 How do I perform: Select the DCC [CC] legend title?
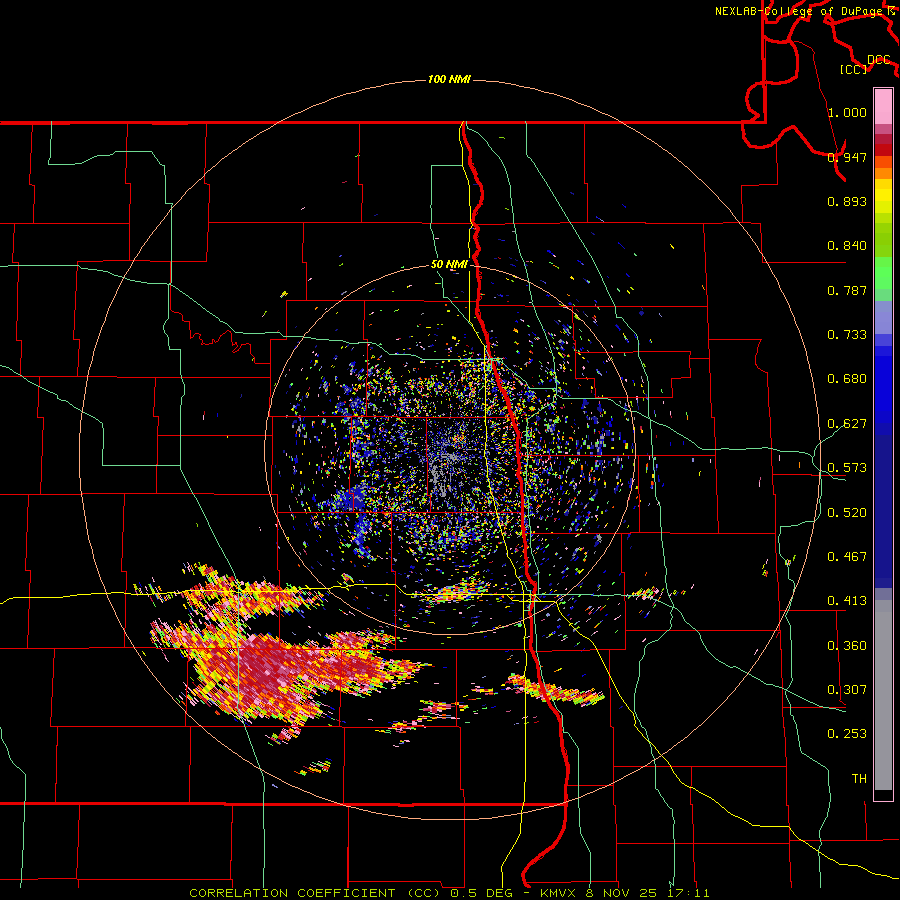[866, 64]
